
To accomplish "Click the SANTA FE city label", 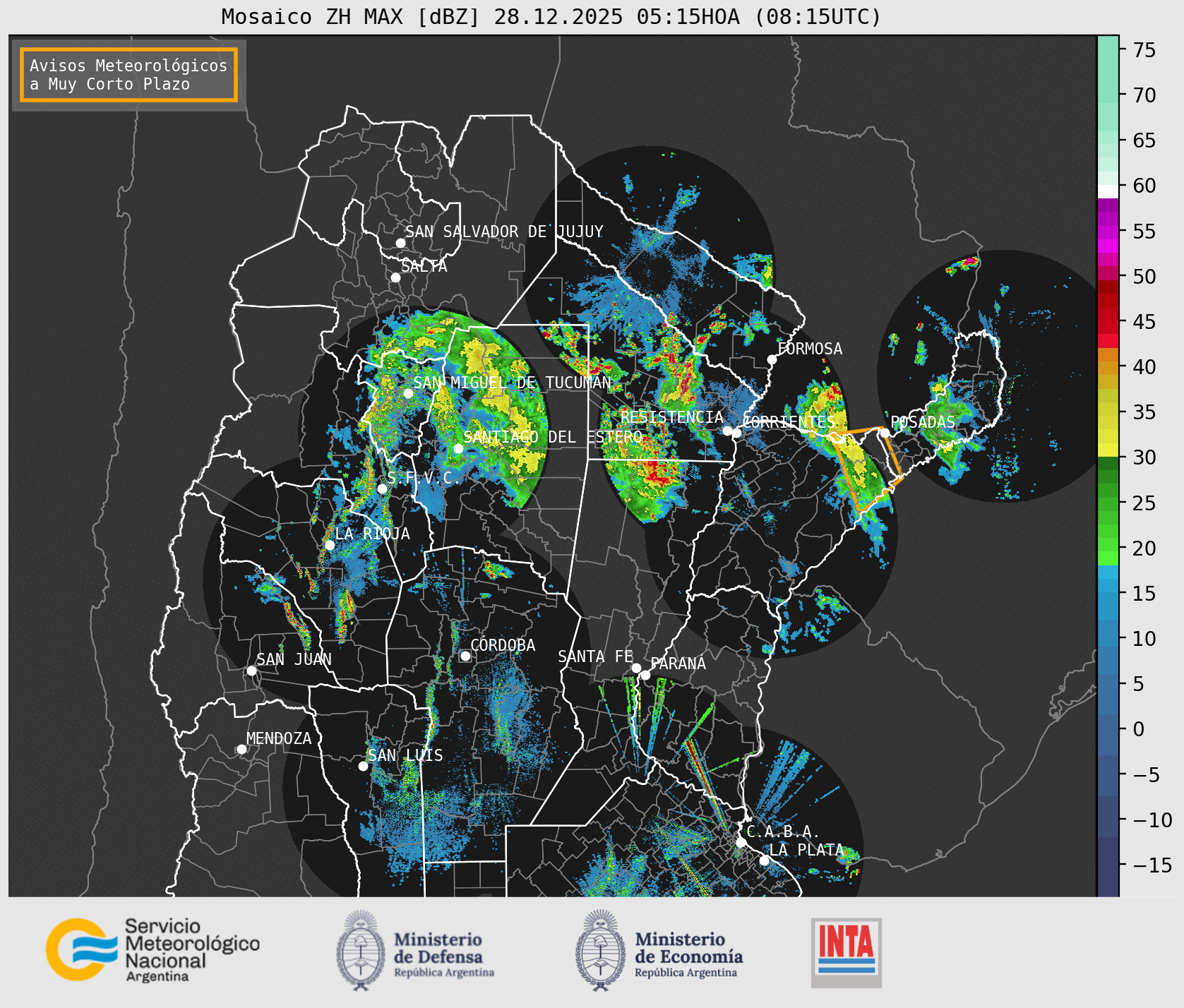I will click(595, 656).
